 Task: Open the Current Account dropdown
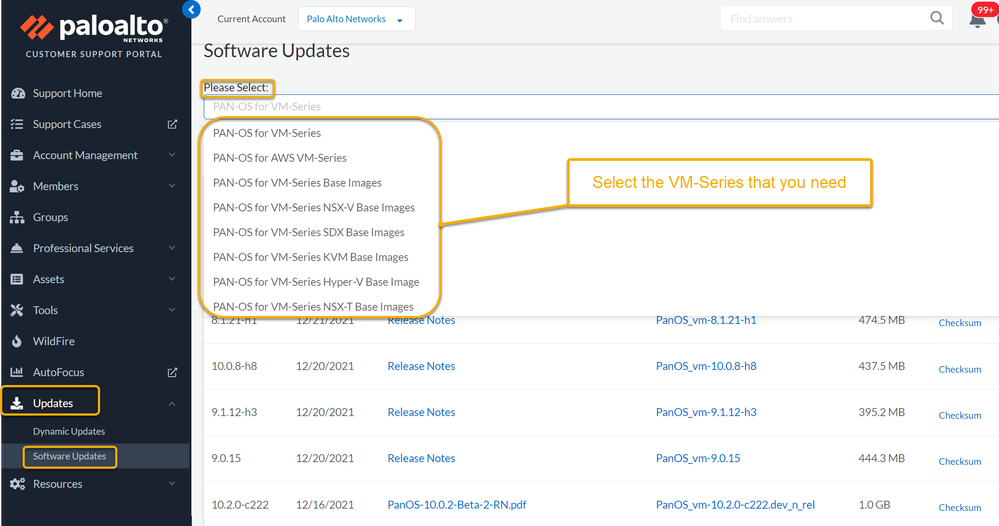click(x=356, y=19)
